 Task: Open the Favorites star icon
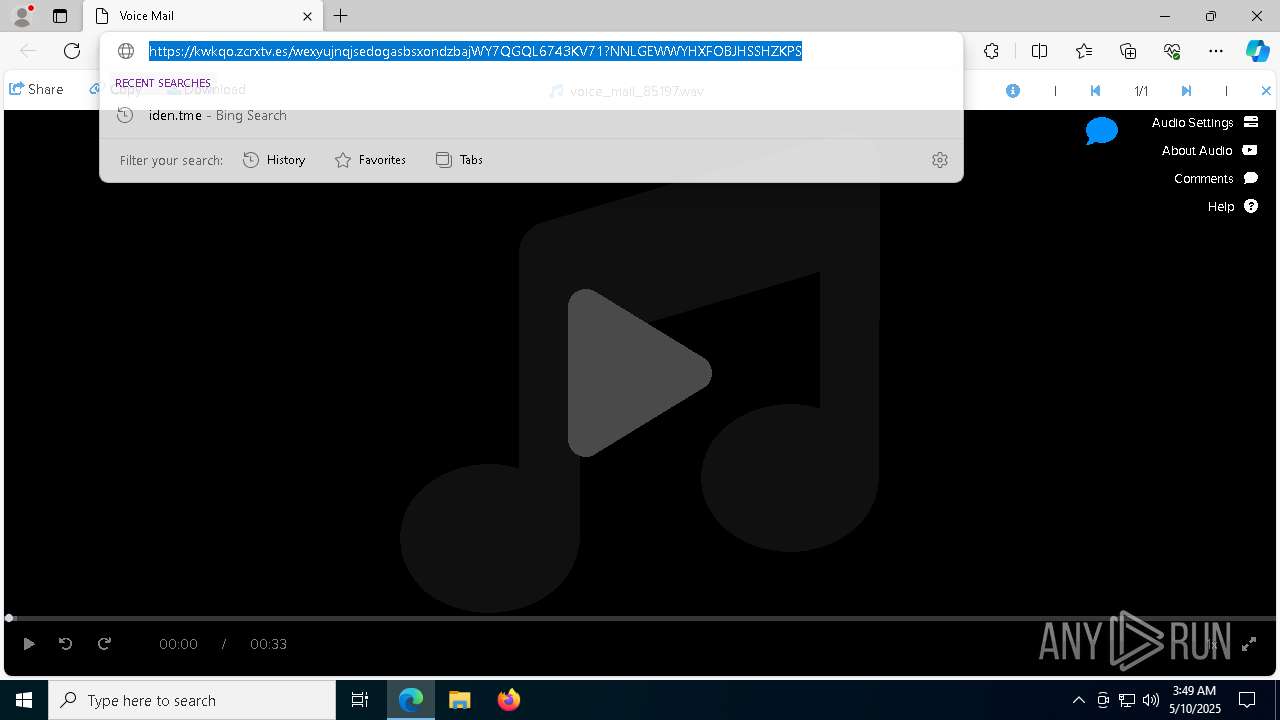(1084, 51)
